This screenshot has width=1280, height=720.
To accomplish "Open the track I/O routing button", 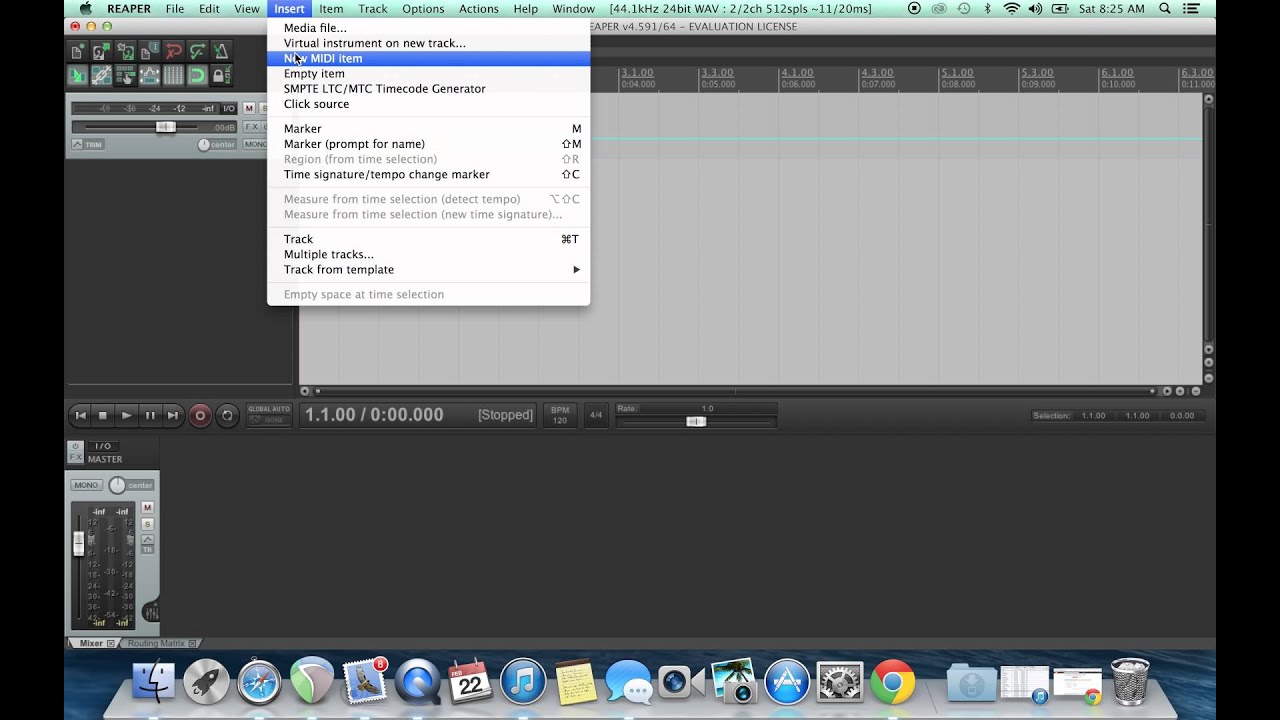I will point(229,108).
